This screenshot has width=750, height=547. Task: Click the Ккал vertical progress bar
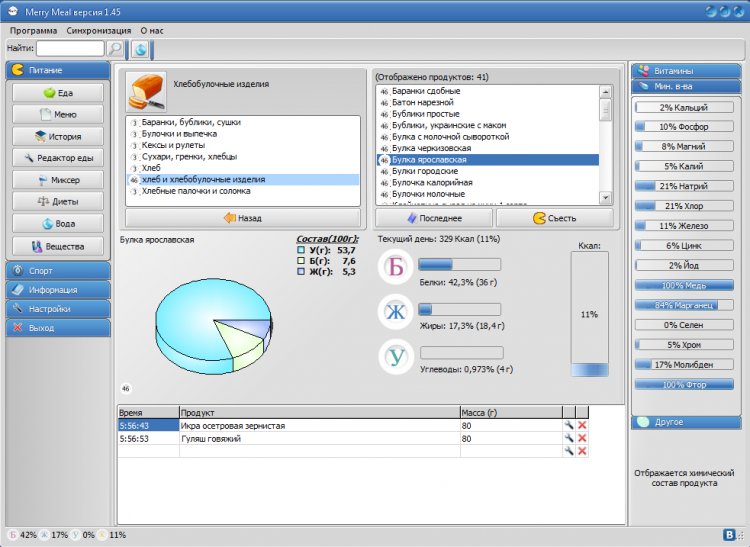point(589,315)
